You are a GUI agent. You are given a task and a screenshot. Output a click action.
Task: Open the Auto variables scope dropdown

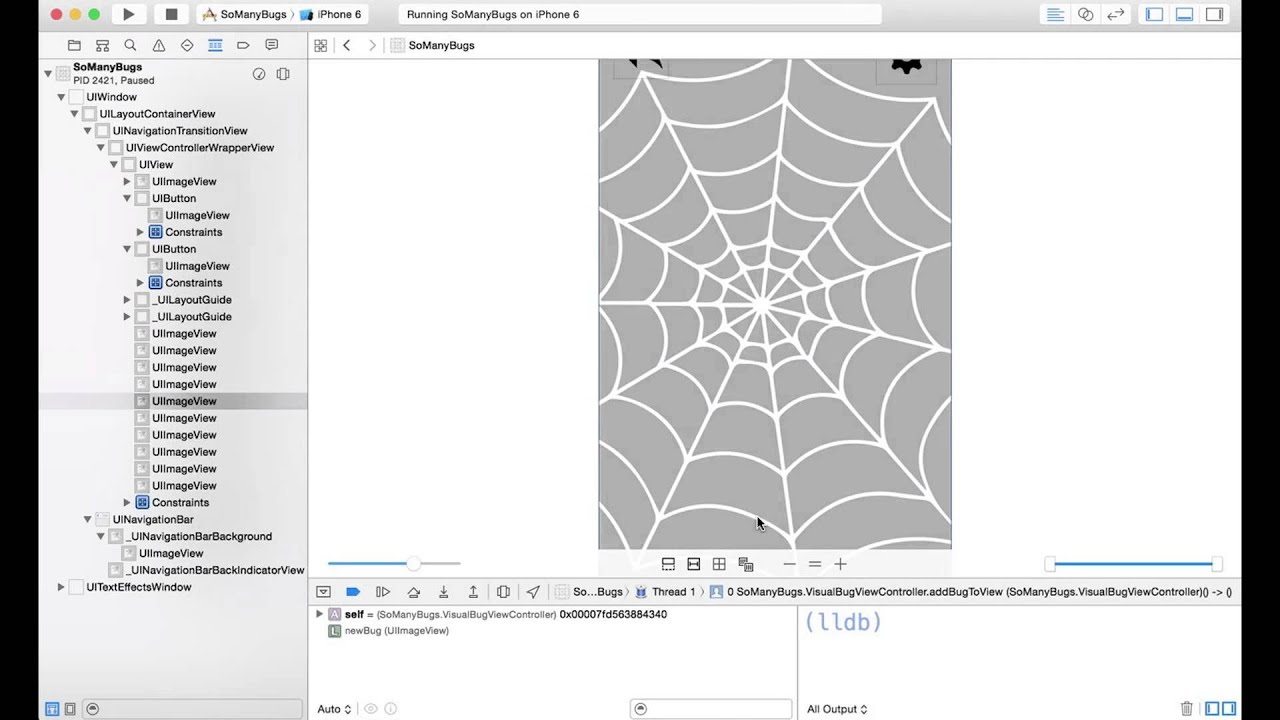coord(334,709)
